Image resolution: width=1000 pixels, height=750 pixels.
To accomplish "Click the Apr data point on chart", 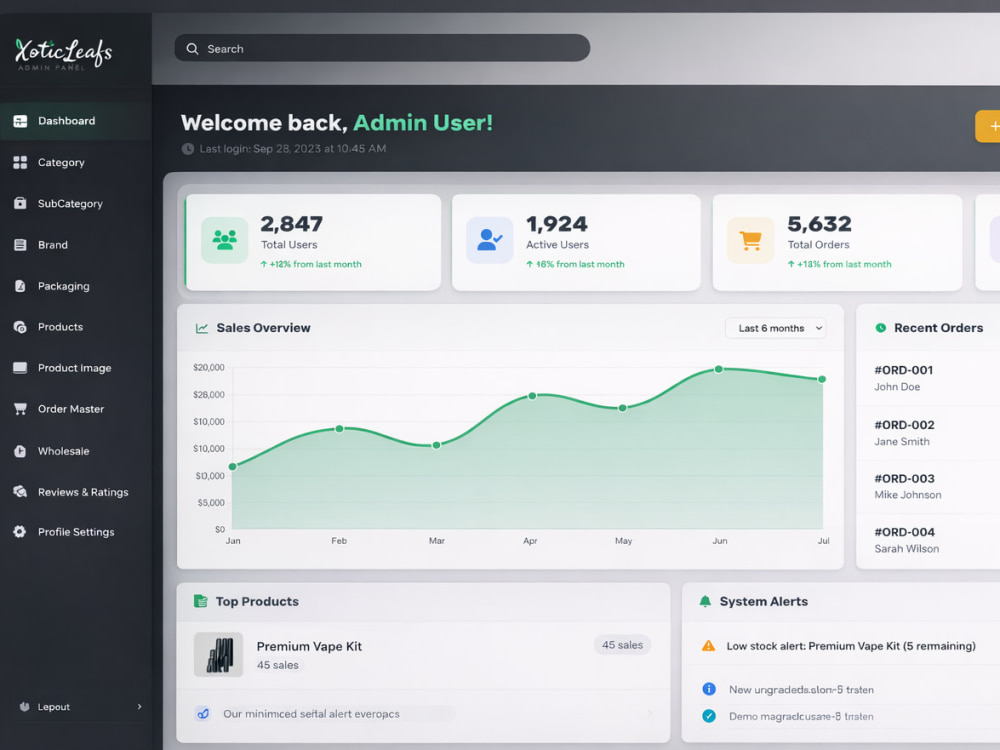I will pos(532,396).
